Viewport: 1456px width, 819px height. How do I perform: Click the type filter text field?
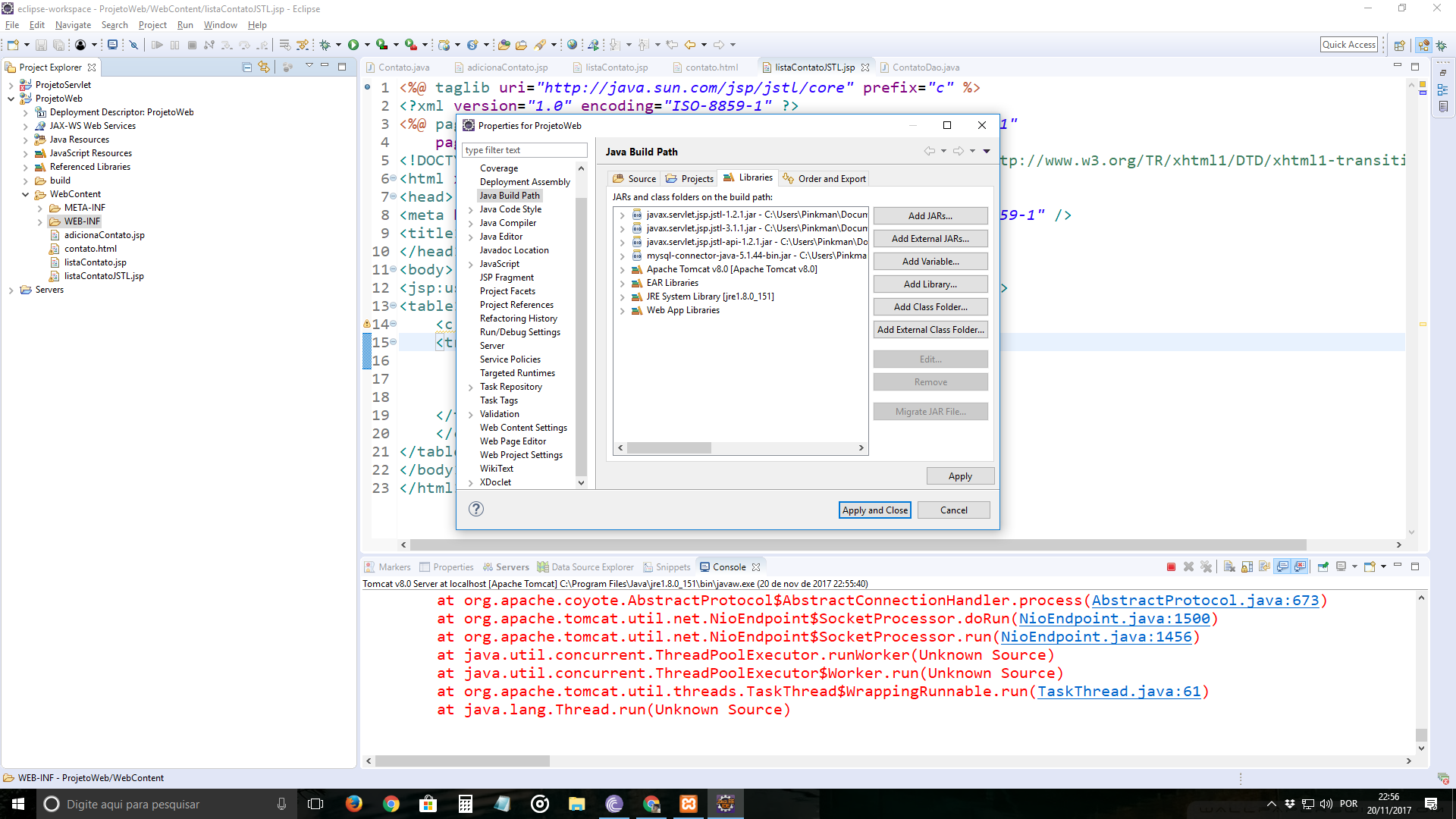click(x=524, y=150)
